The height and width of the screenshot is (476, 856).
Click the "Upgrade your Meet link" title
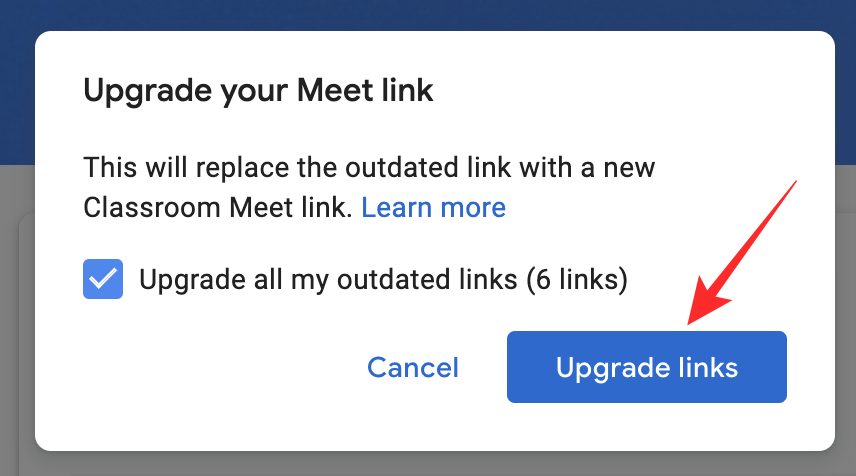click(258, 91)
